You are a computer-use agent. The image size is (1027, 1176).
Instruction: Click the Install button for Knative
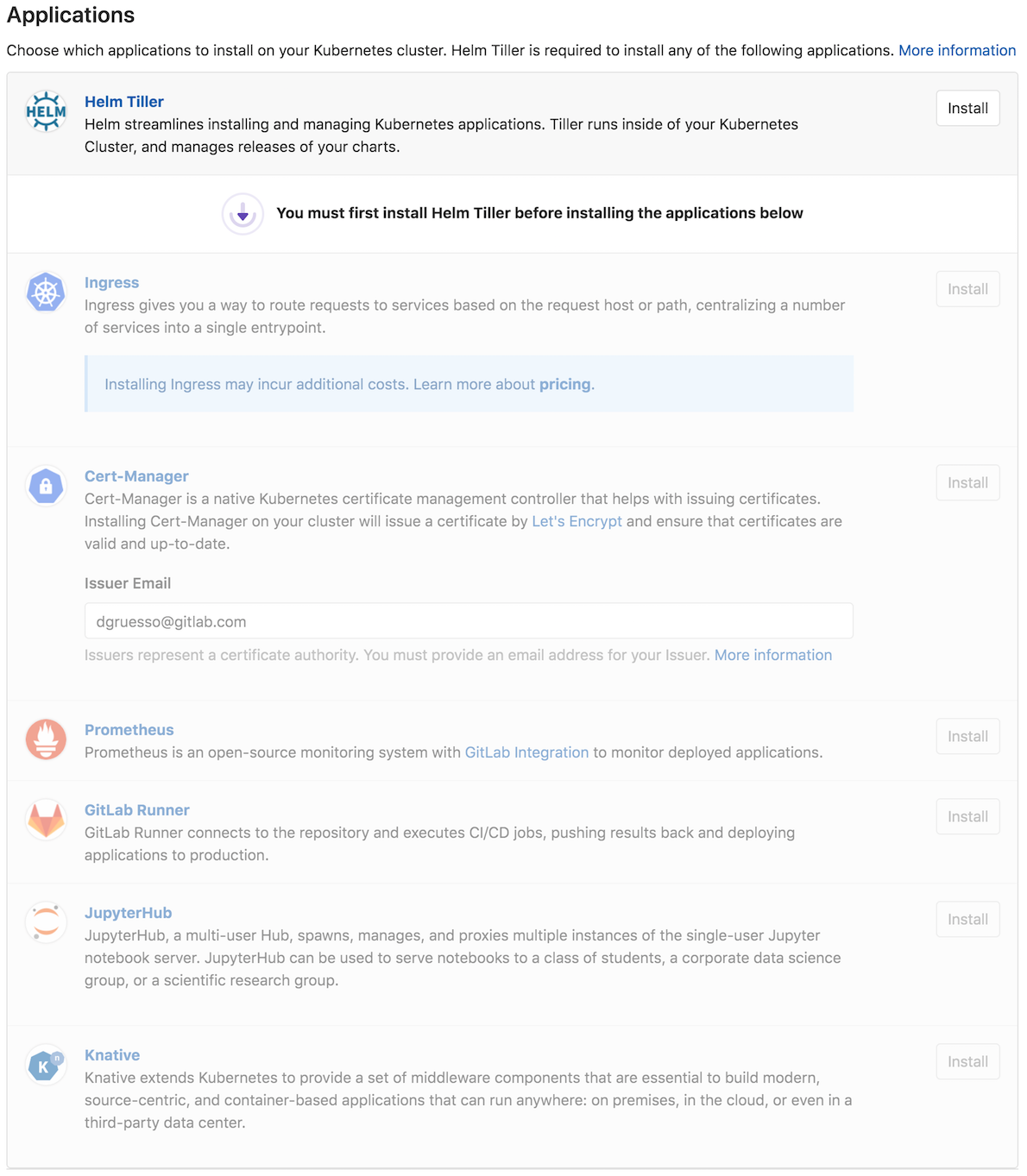pyautogui.click(x=967, y=1061)
